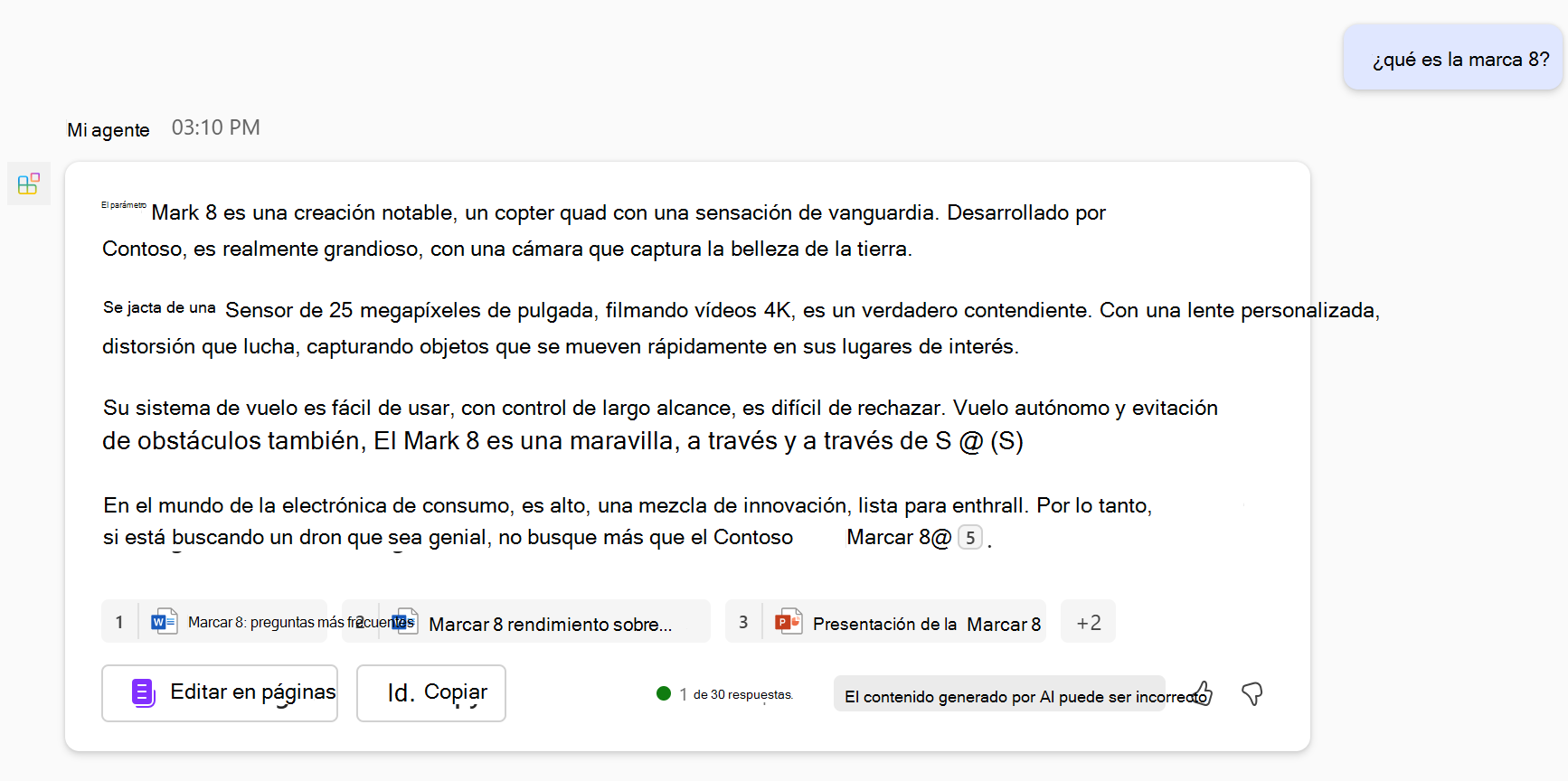Click the Copiar button
The width and height of the screenshot is (1568, 781).
tap(431, 693)
